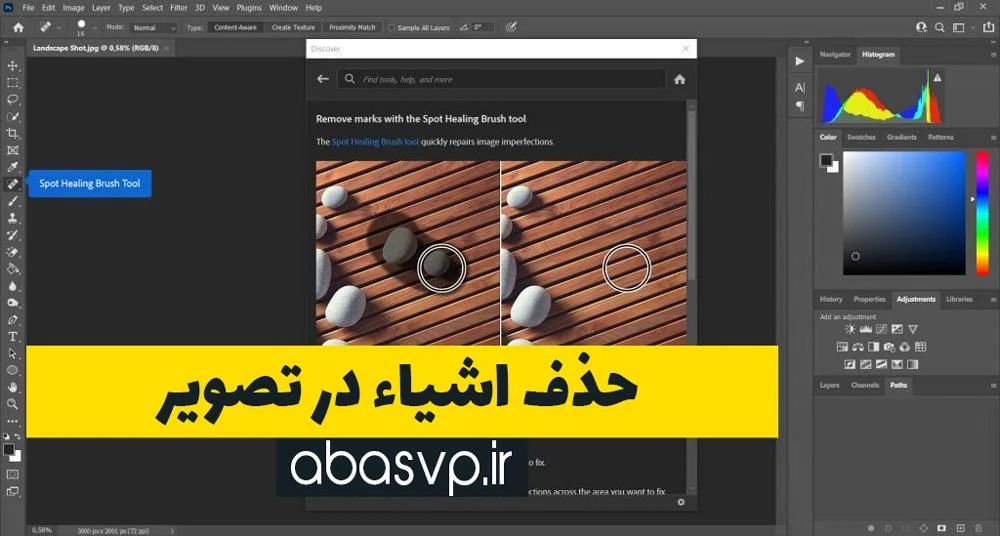Select the Clone Stamp tool
The image size is (1000, 536).
(12, 218)
